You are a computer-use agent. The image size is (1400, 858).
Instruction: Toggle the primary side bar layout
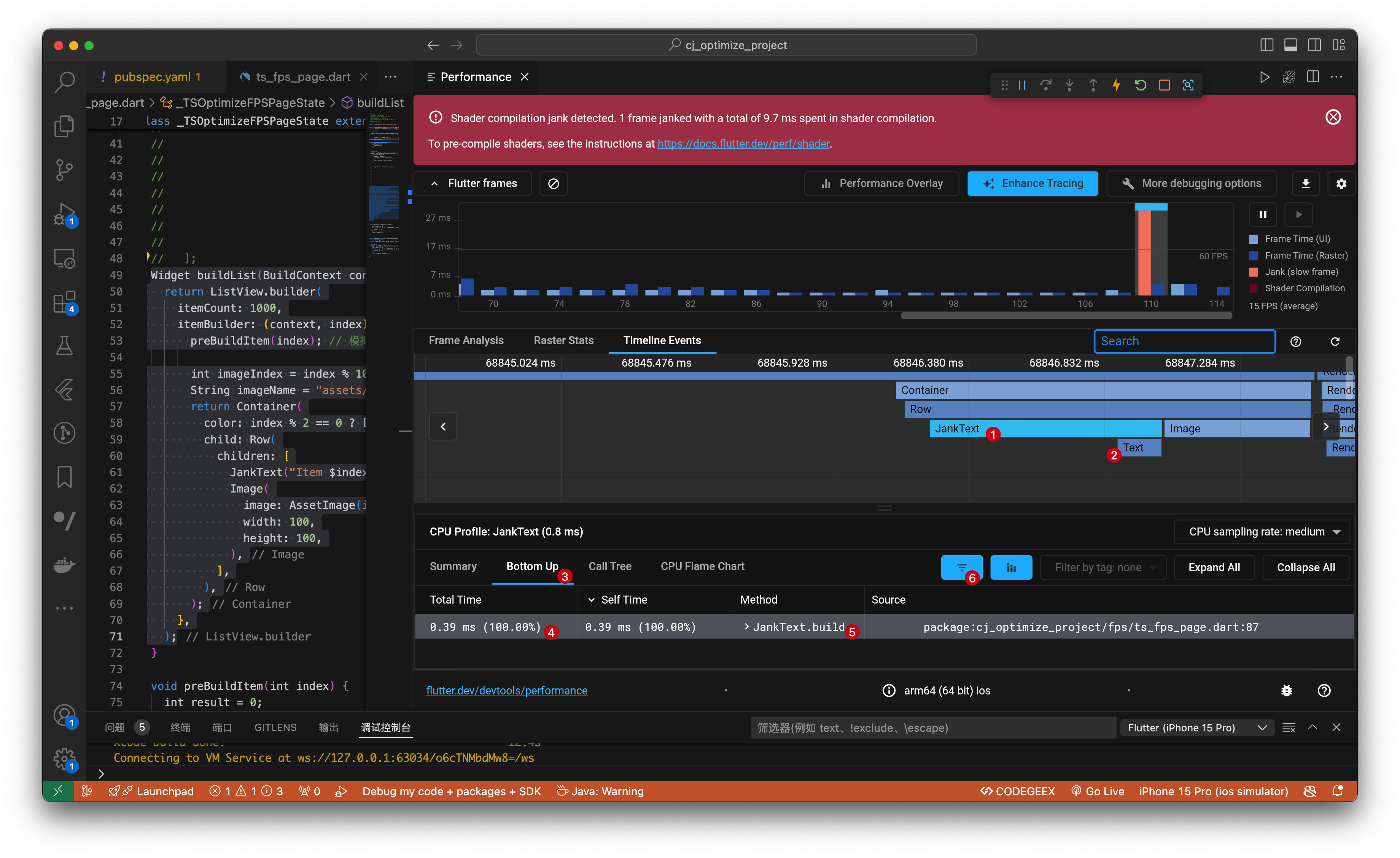[x=1266, y=45]
